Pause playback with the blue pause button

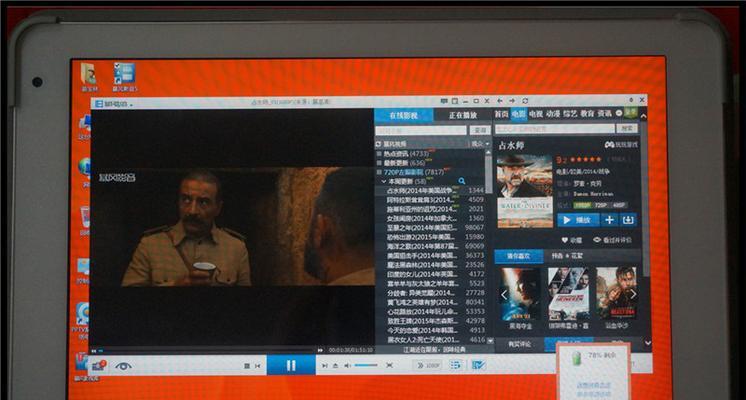tap(291, 365)
